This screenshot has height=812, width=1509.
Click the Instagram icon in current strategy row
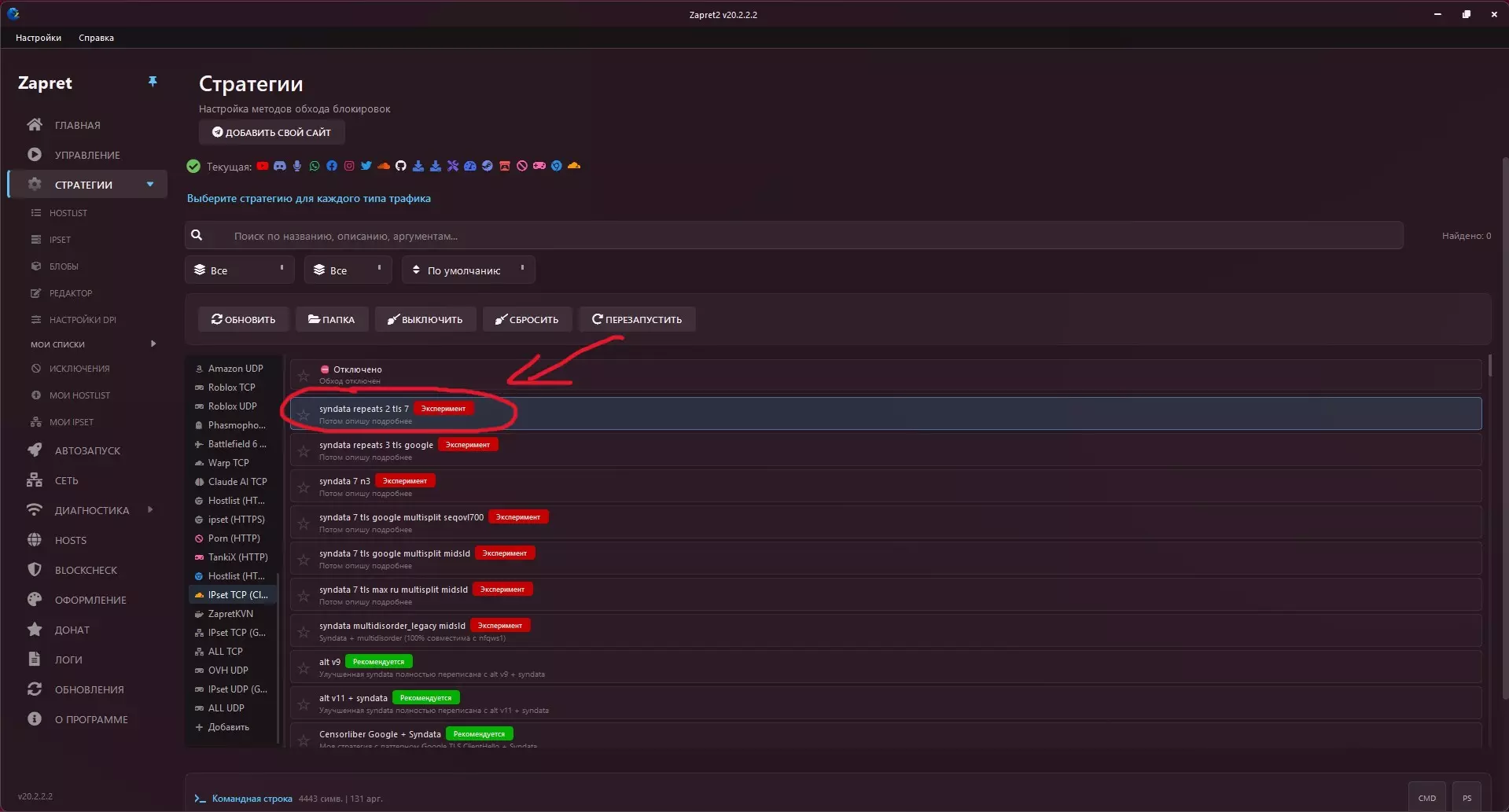(349, 166)
